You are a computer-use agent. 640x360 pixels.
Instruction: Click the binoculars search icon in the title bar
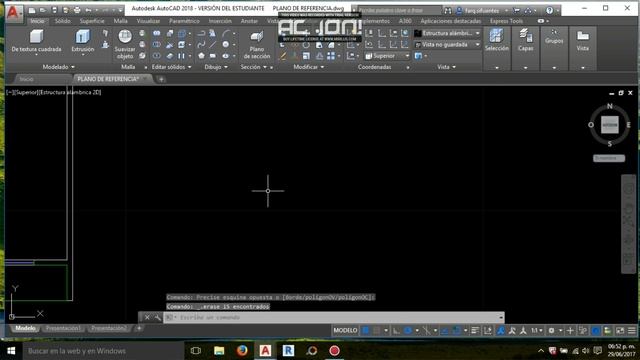(x=448, y=10)
